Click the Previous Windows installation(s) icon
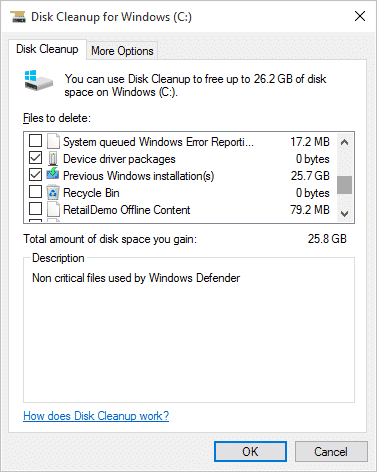This screenshot has width=377, height=472. (53, 174)
